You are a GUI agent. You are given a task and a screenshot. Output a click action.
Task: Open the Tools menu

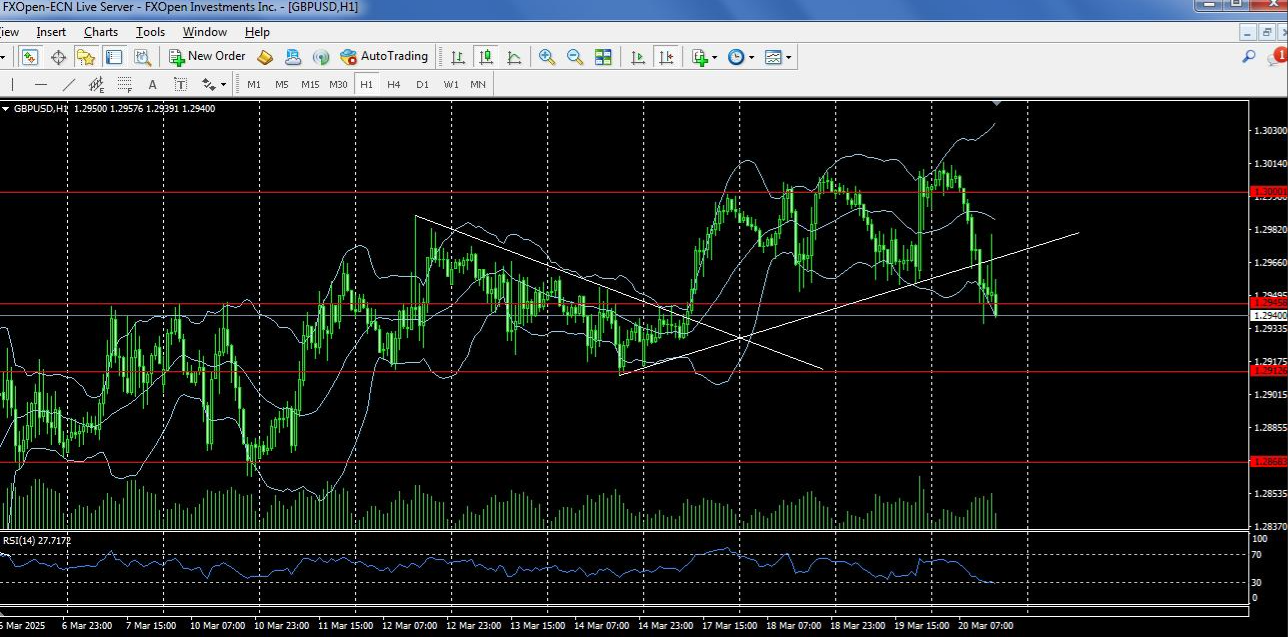tap(150, 32)
